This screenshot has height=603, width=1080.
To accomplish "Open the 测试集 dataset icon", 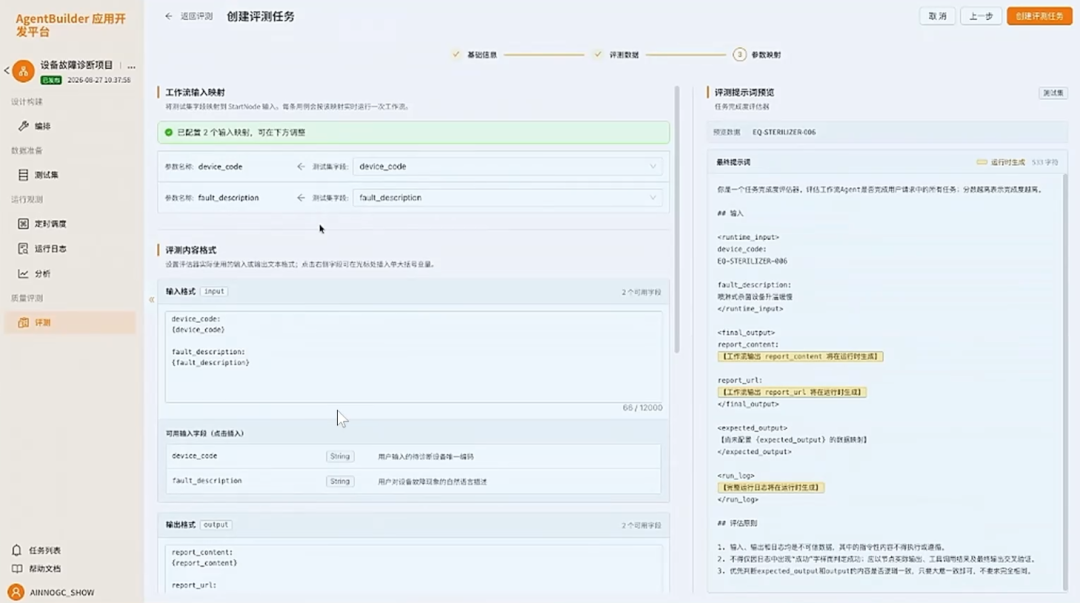I will pyautogui.click(x=23, y=175).
